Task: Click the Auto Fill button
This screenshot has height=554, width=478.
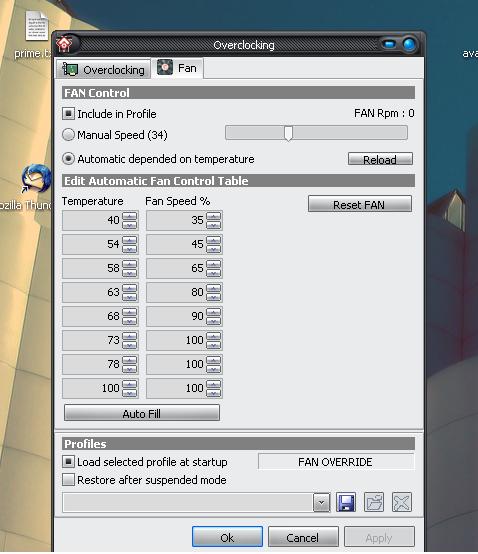Action: pos(142,413)
